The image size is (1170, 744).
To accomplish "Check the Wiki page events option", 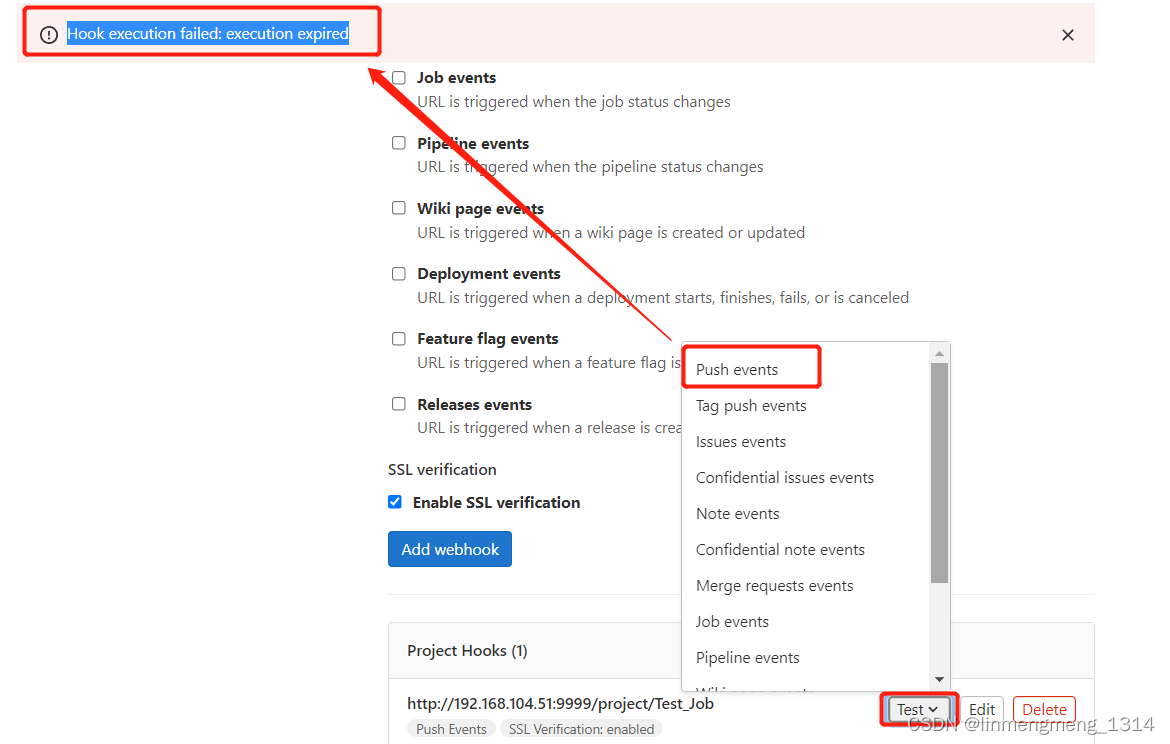I will click(399, 207).
